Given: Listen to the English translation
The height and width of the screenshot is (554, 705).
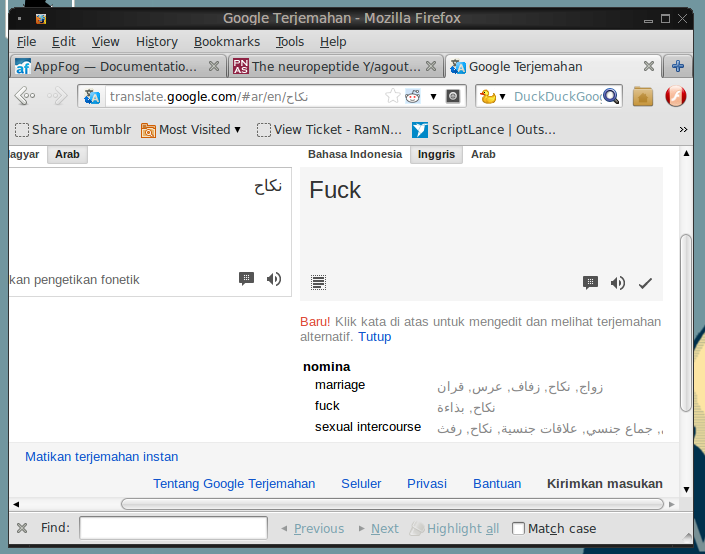Looking at the screenshot, I should tap(618, 282).
